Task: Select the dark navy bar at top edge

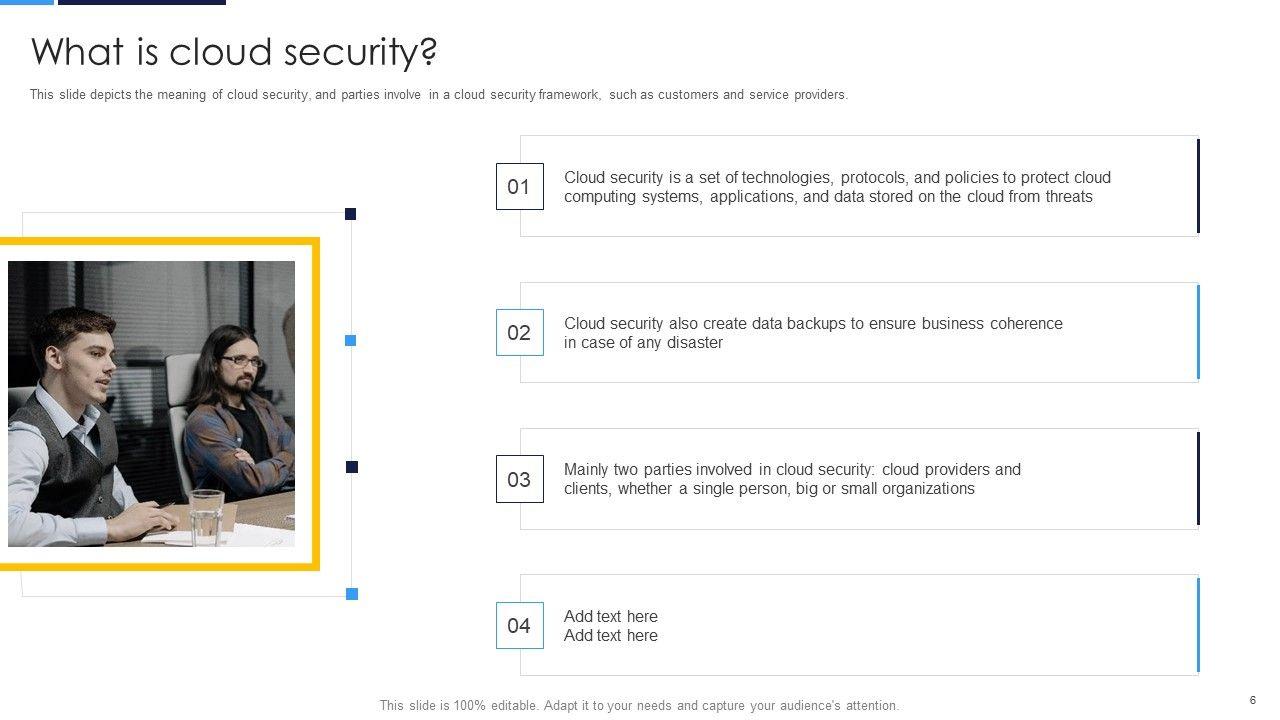Action: tap(142, 2)
